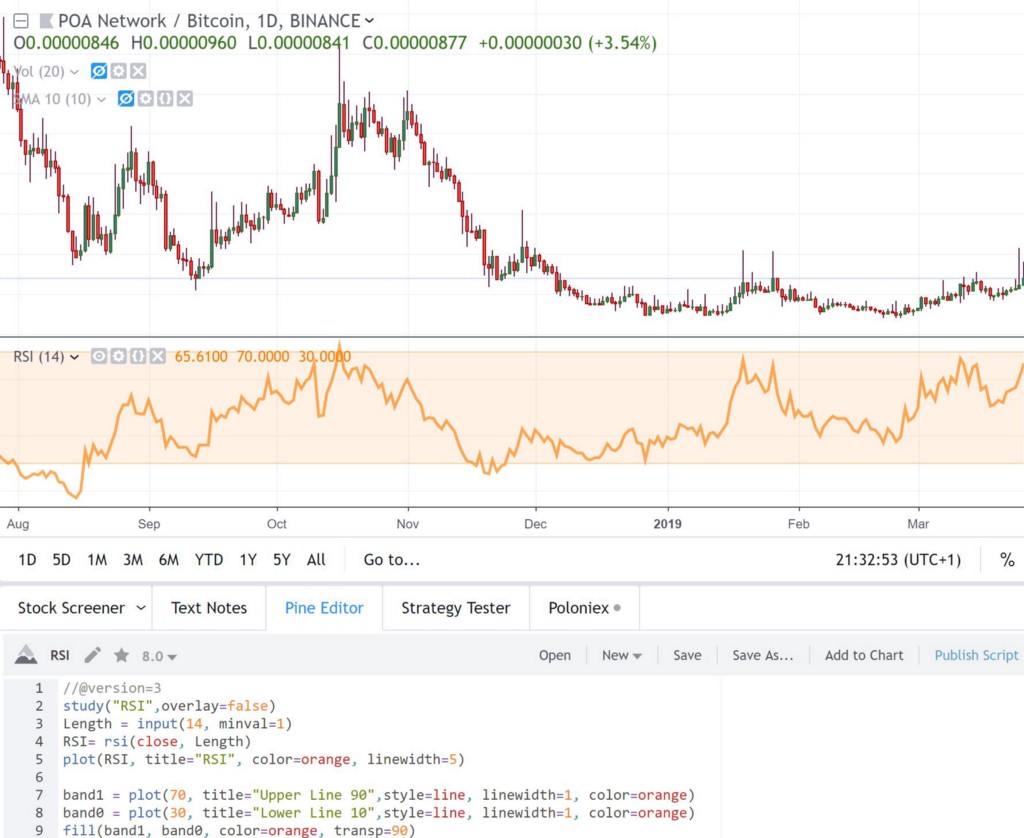Open the script version 8.0 dropdown
1024x838 pixels.
(x=159, y=656)
